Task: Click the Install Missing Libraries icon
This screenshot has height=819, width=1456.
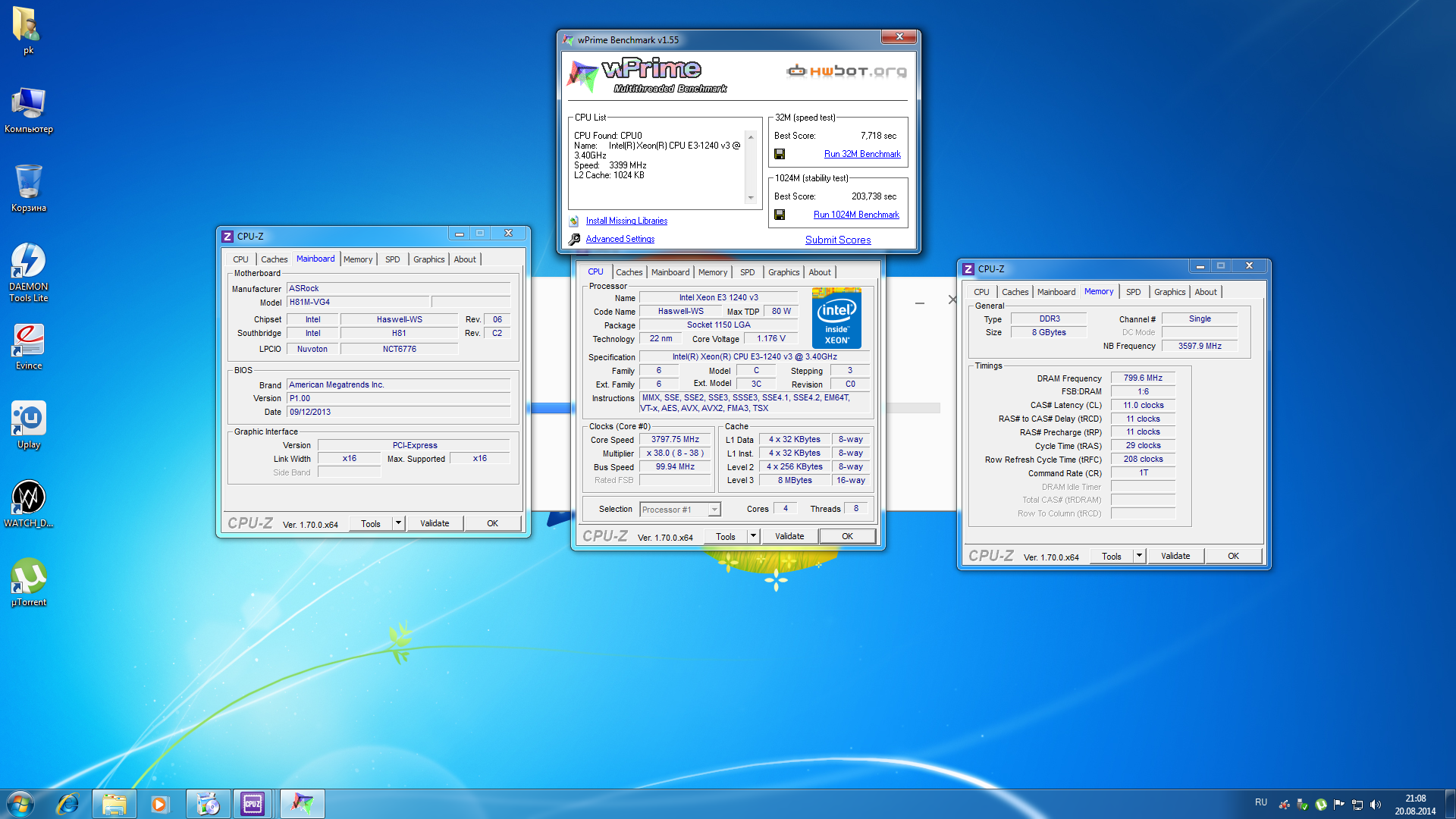Action: (574, 221)
